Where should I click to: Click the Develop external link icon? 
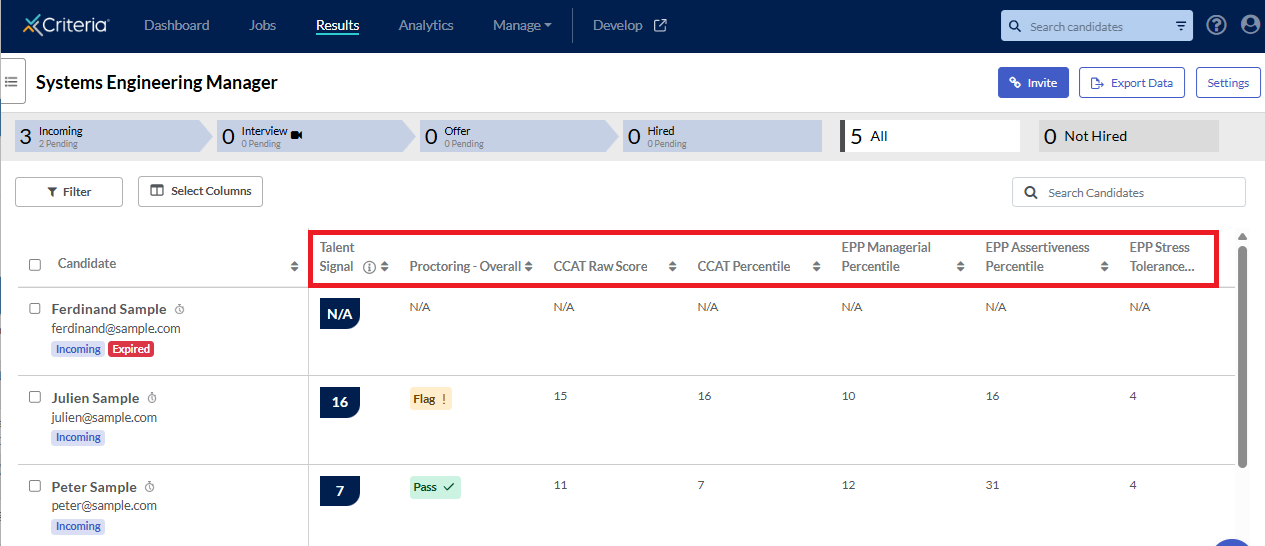point(660,26)
